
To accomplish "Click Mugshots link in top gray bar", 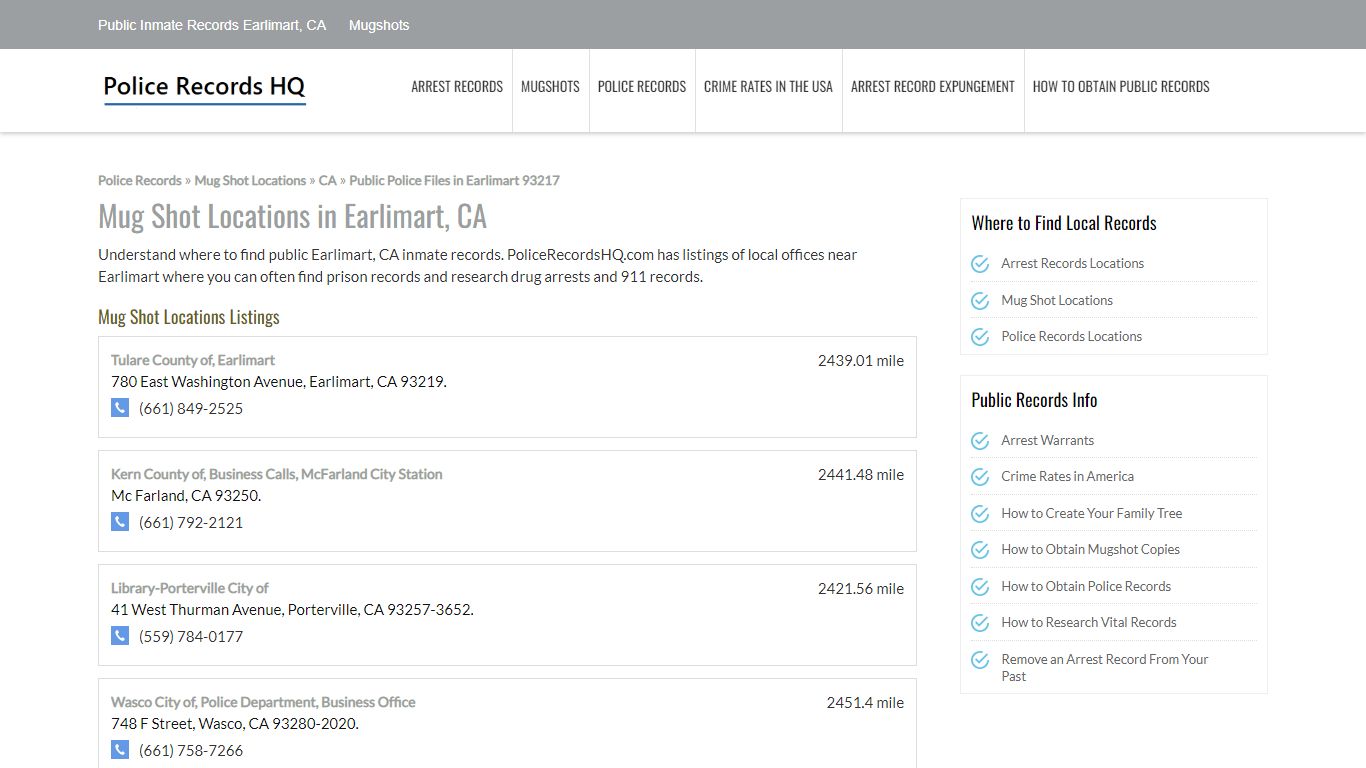I will point(379,25).
